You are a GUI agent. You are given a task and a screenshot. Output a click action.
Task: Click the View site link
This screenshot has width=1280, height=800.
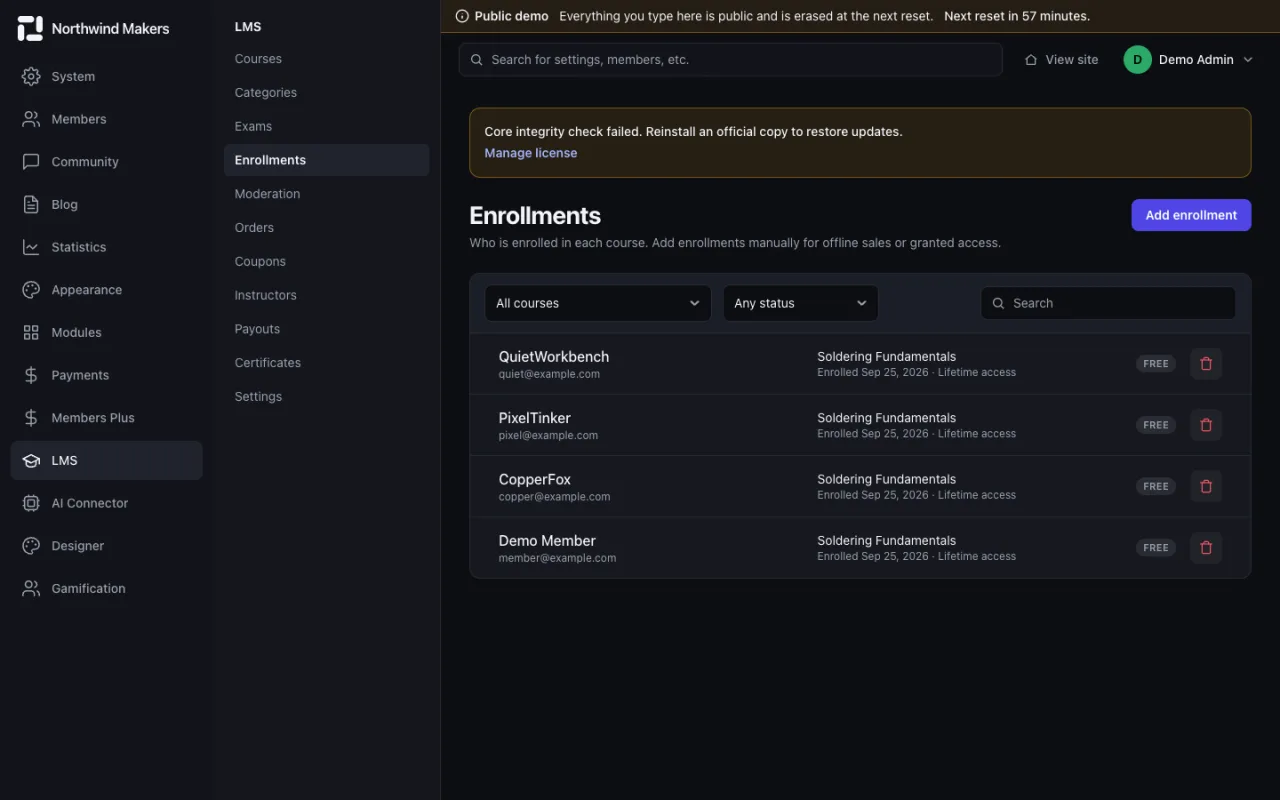[x=1061, y=60]
